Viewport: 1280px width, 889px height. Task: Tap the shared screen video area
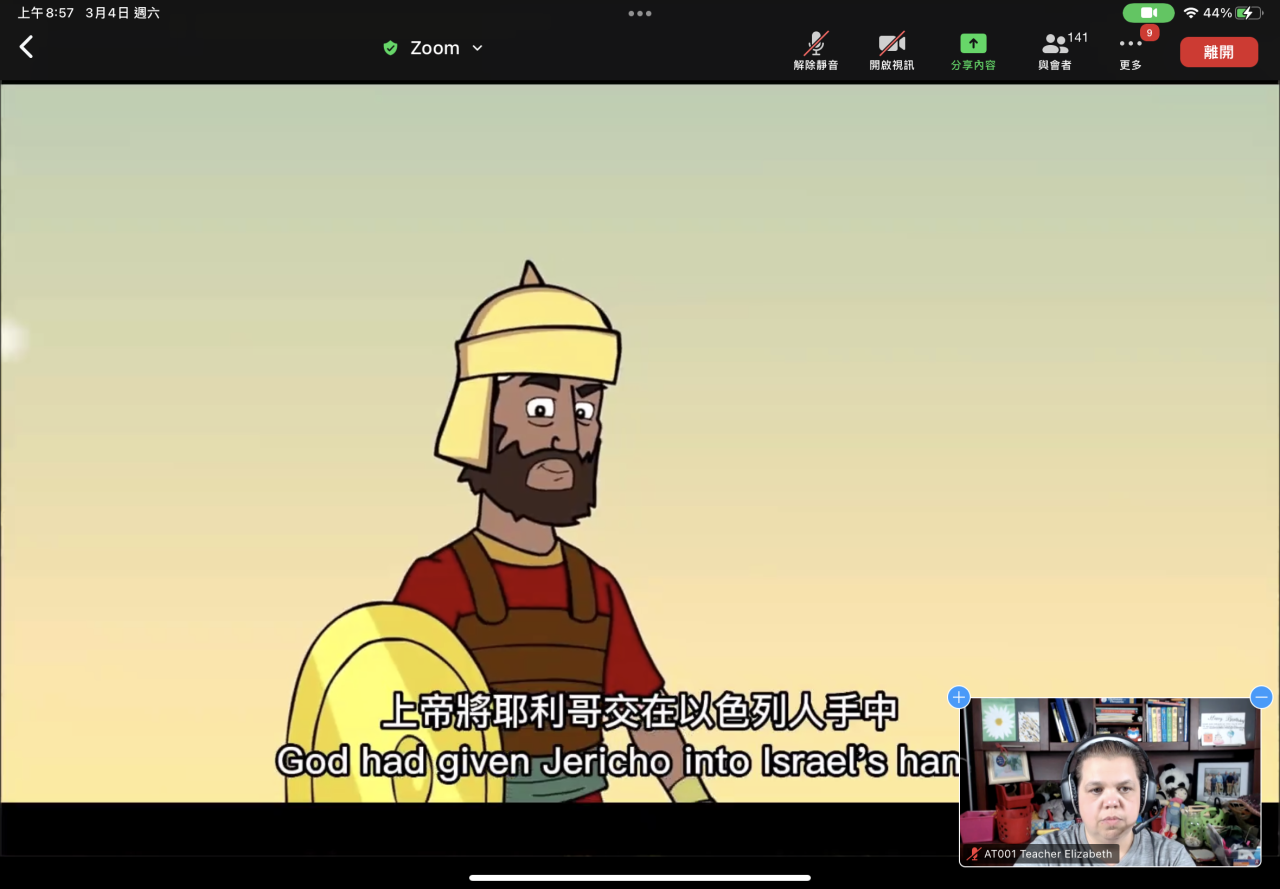[x=640, y=443]
